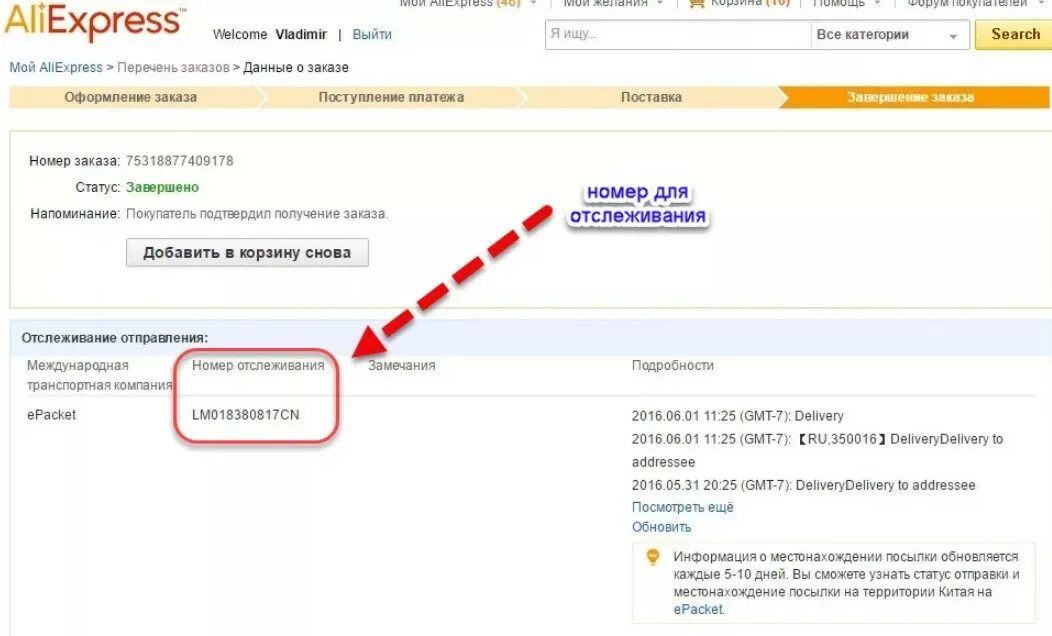
Task: Click the Номер отслеживания column header
Action: tap(258, 366)
